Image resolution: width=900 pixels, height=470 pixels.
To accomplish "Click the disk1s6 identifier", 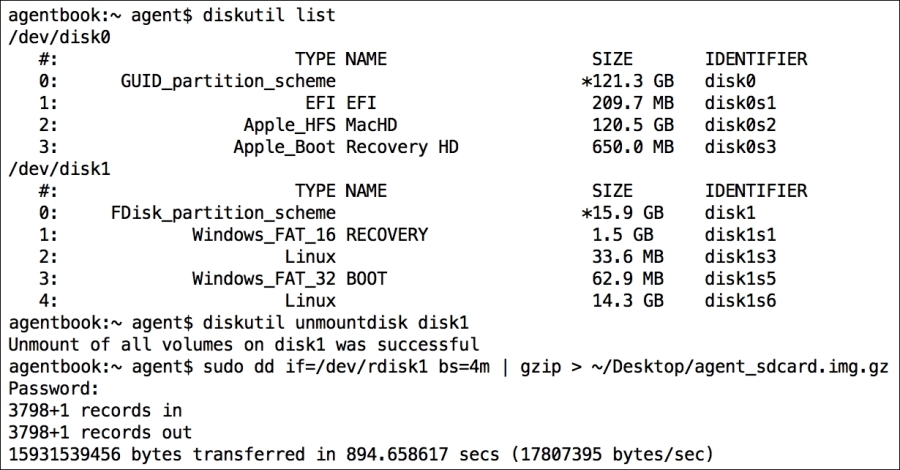I will [x=741, y=300].
